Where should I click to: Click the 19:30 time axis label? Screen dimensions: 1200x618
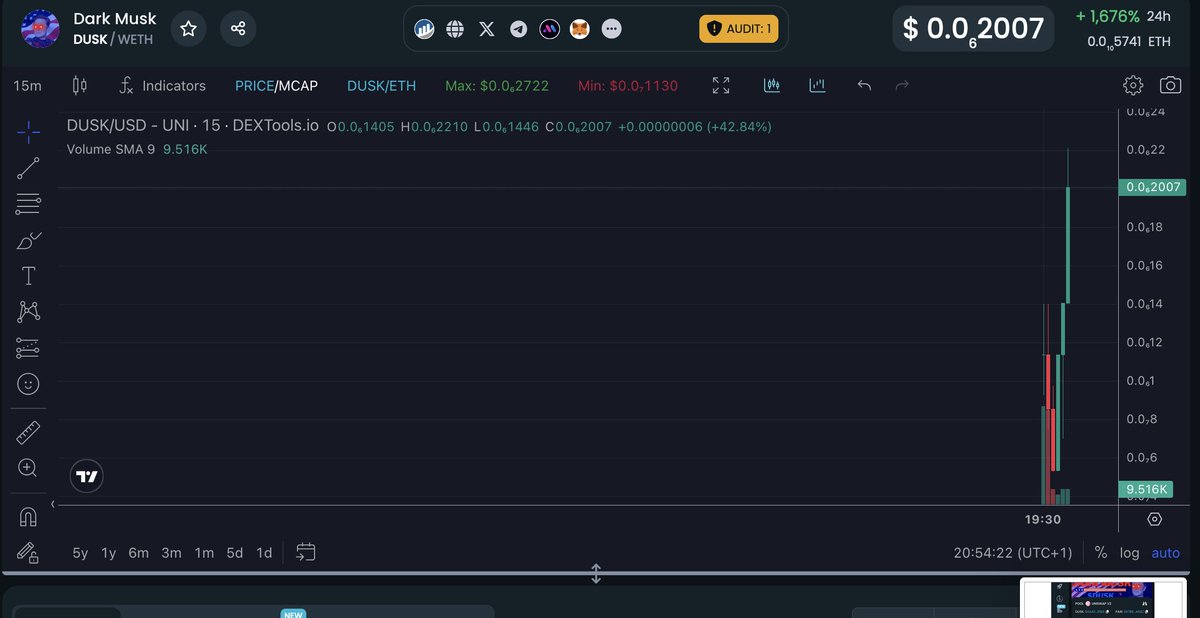(1043, 520)
